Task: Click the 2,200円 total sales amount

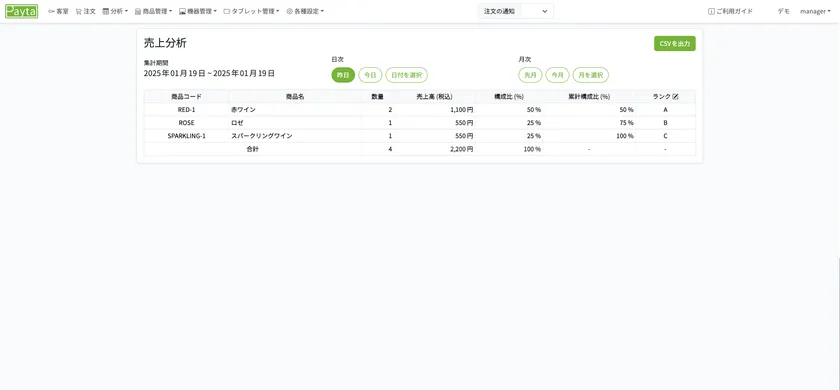Action: coord(461,149)
